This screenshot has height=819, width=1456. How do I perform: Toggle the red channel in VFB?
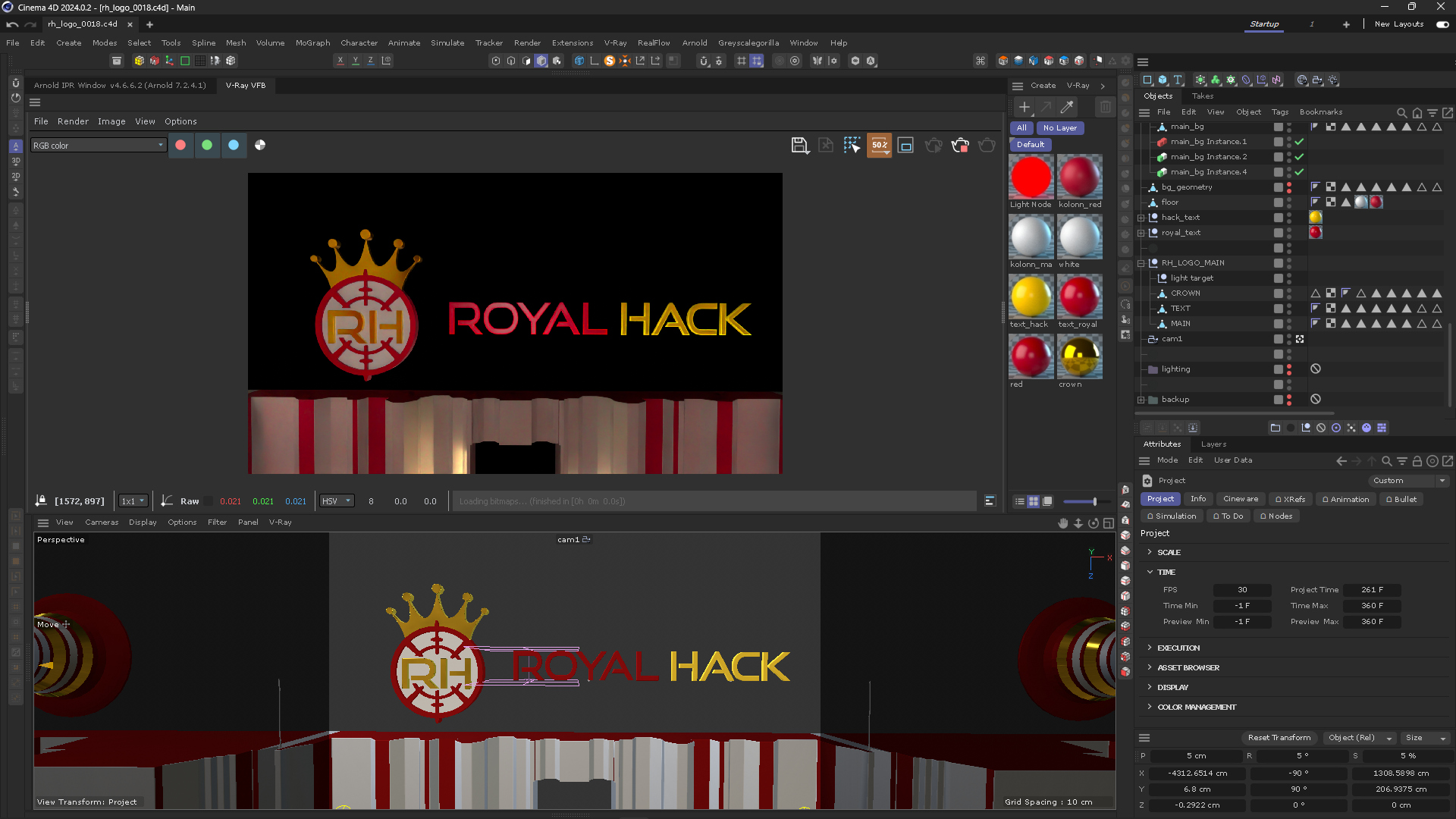[x=180, y=145]
